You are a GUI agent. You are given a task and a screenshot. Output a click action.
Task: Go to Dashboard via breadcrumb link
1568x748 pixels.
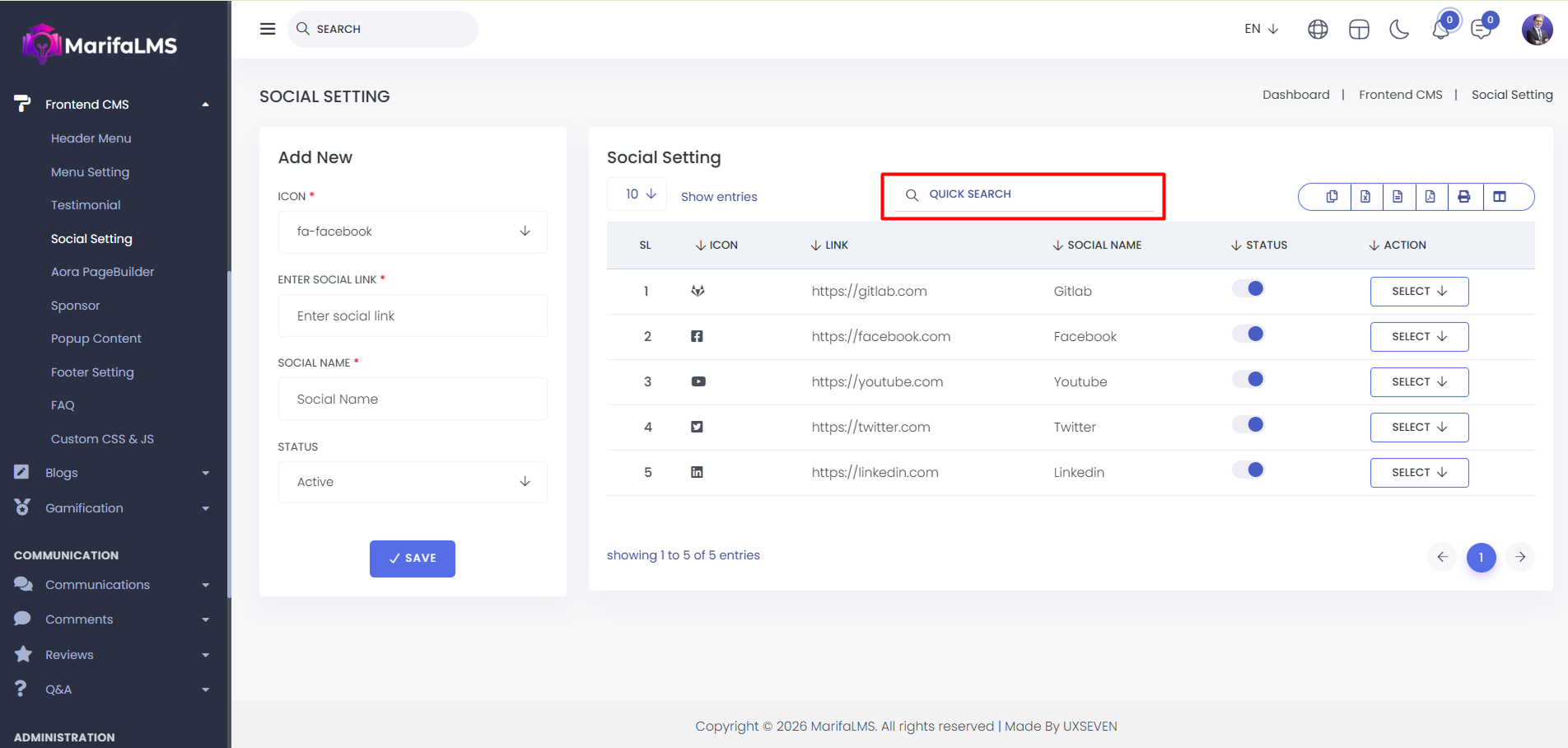click(1295, 95)
